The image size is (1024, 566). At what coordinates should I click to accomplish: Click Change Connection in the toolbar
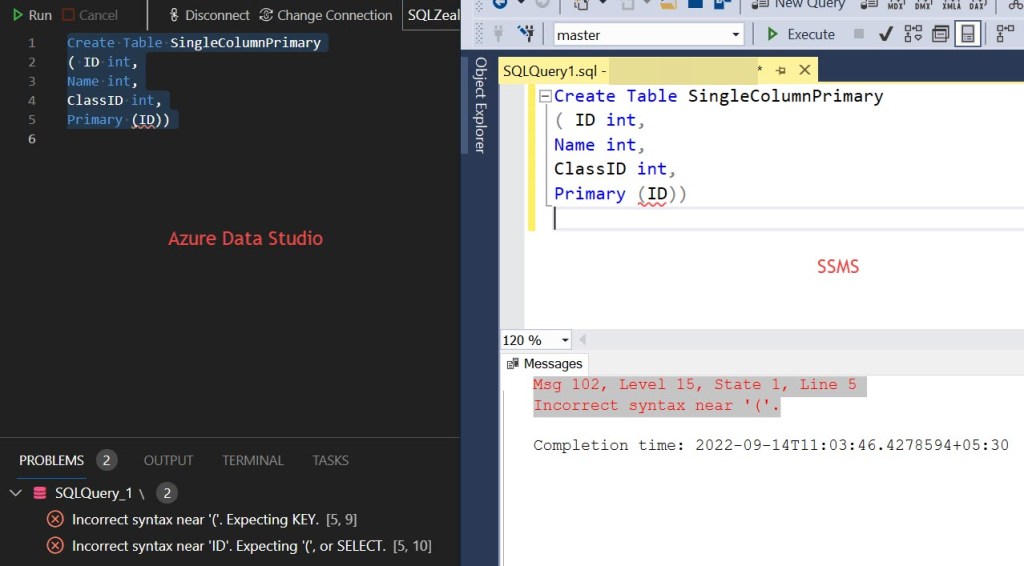pos(325,15)
